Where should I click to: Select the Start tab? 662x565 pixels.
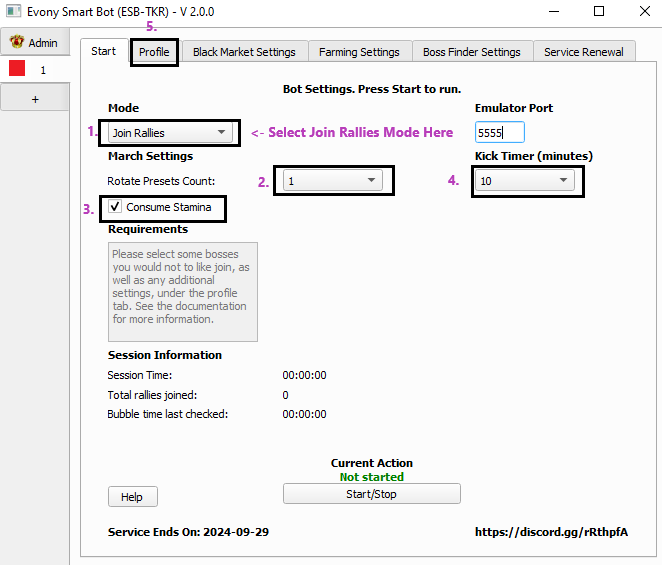coord(103,51)
